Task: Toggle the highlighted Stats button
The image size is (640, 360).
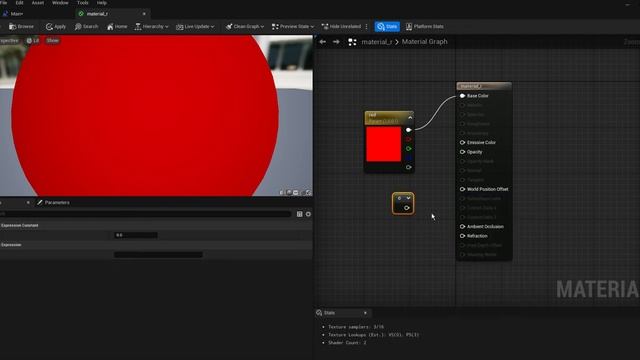Action: coord(387,27)
